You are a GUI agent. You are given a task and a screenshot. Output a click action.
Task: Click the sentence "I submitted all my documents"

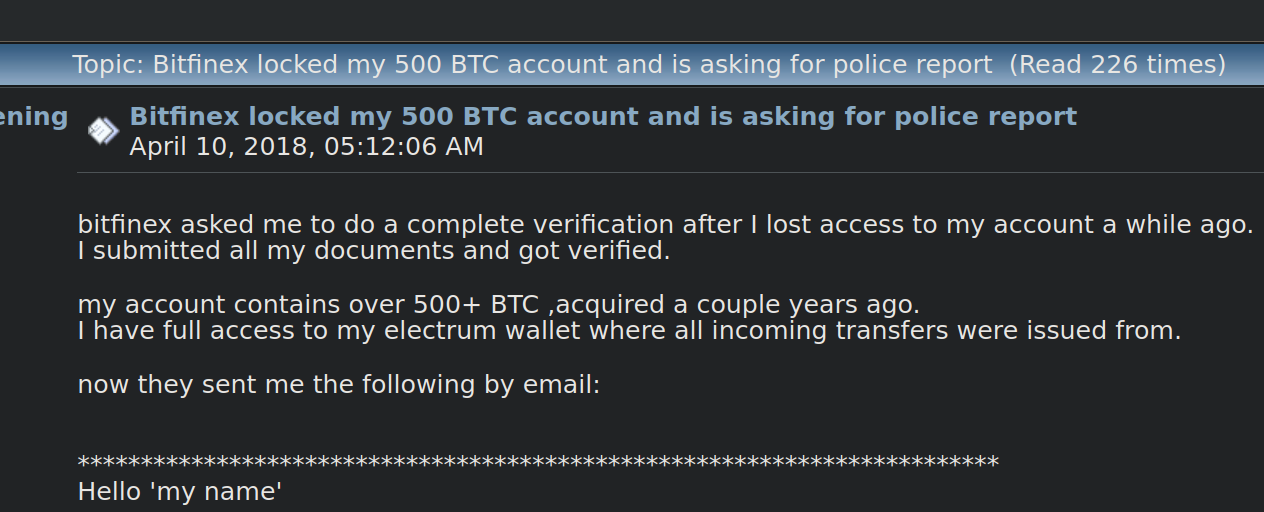[374, 251]
